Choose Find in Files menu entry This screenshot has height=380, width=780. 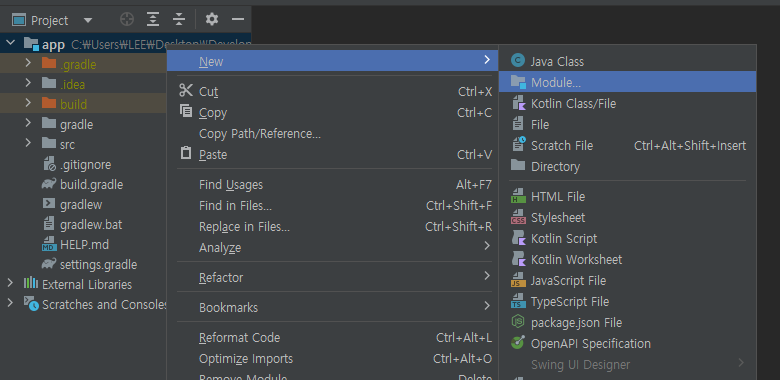[333, 205]
